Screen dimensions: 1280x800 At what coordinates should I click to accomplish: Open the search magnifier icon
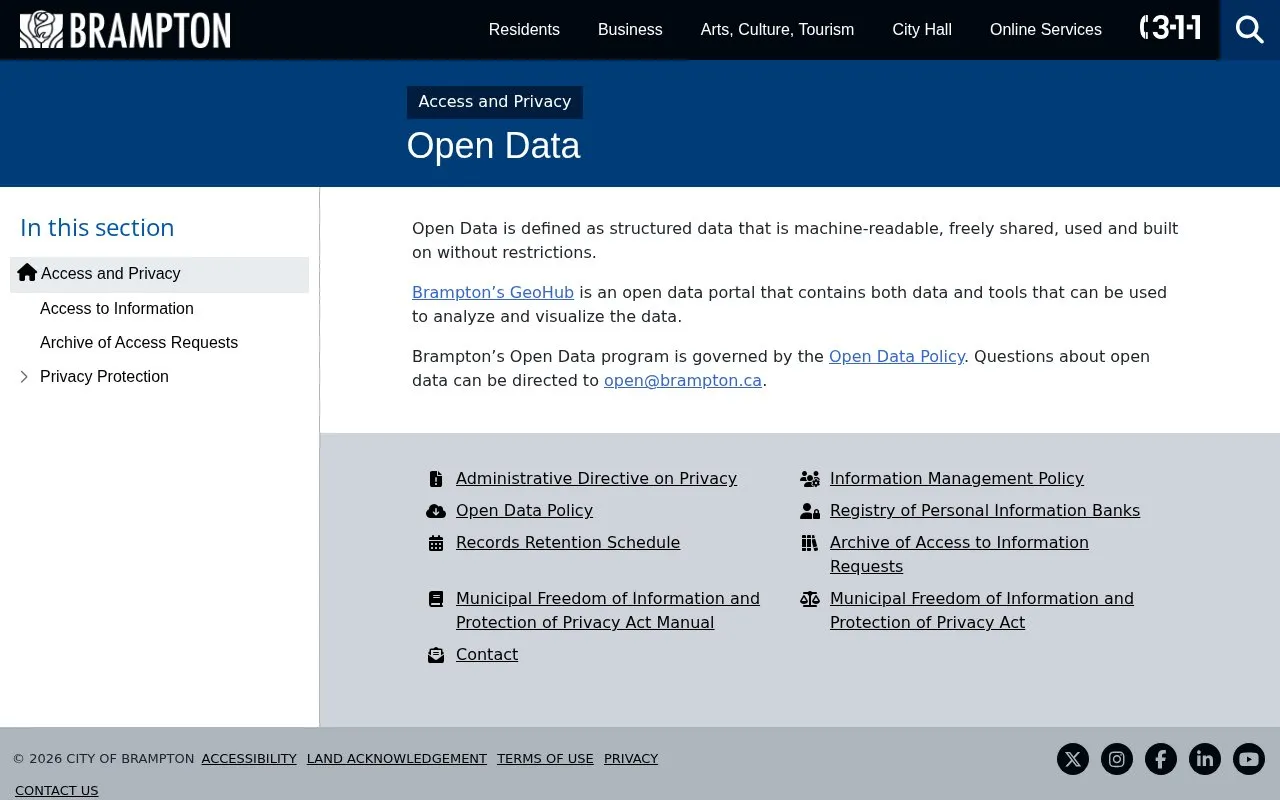[1250, 30]
